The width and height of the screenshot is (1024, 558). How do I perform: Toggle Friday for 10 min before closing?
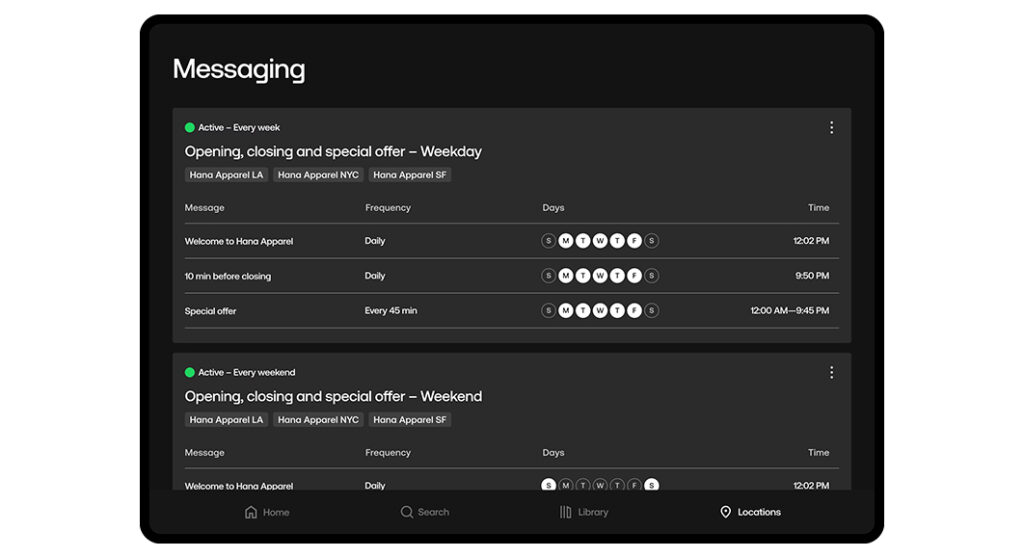(x=634, y=276)
